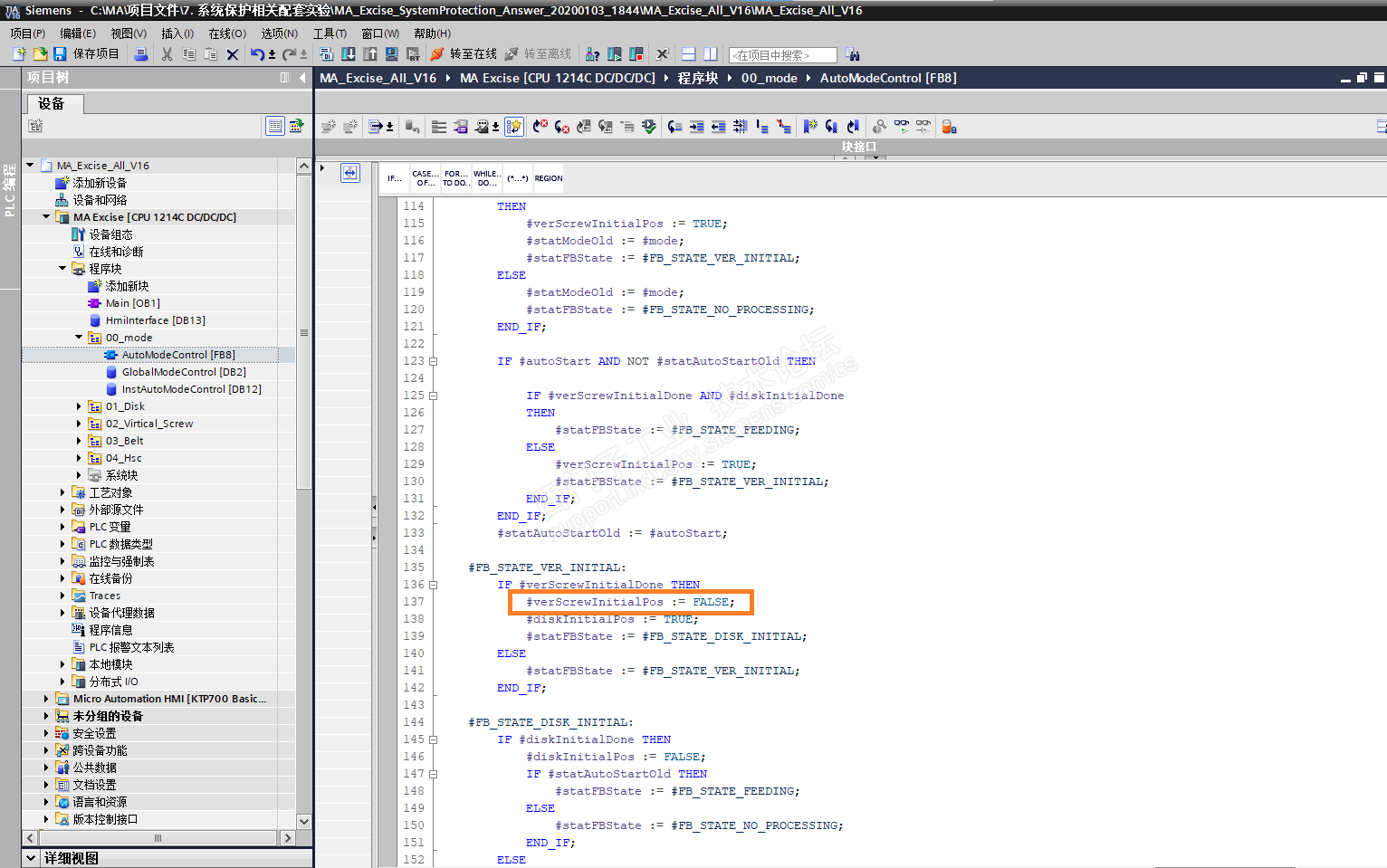Viewport: 1387px width, 868px height.
Task: Select the 设备 tab
Action: pyautogui.click(x=52, y=104)
